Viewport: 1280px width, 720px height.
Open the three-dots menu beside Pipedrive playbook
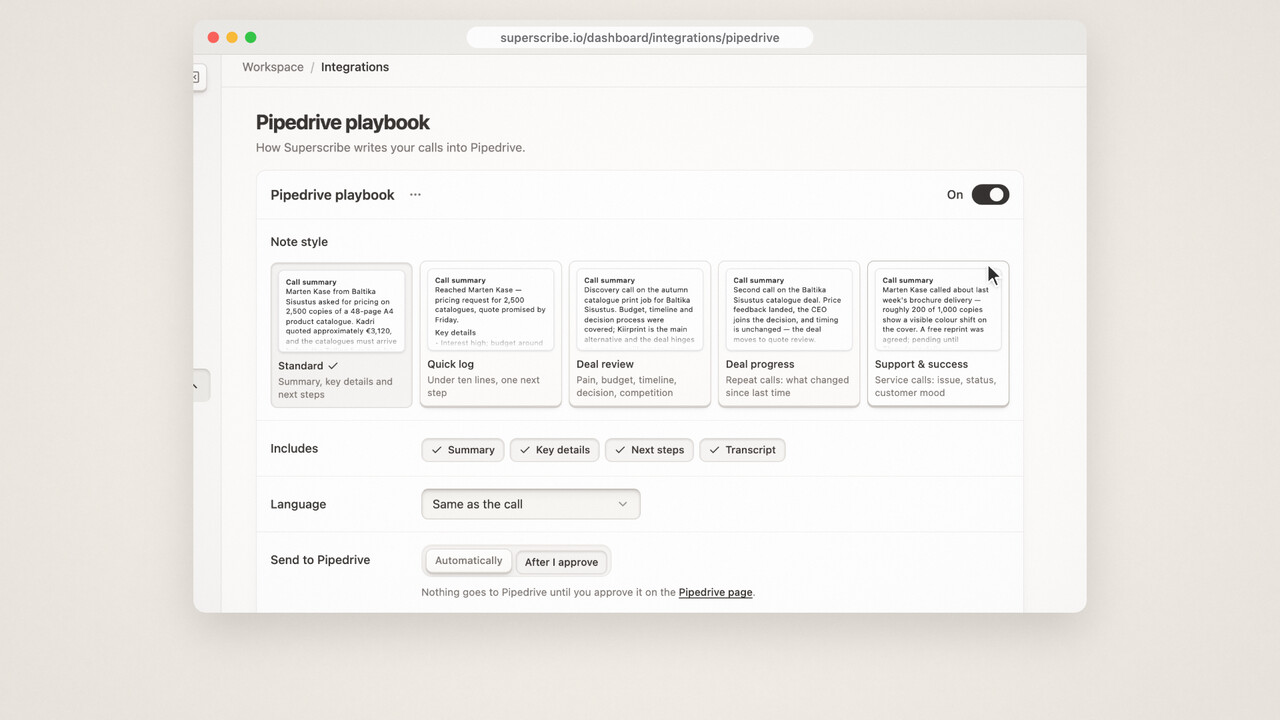[x=415, y=195]
